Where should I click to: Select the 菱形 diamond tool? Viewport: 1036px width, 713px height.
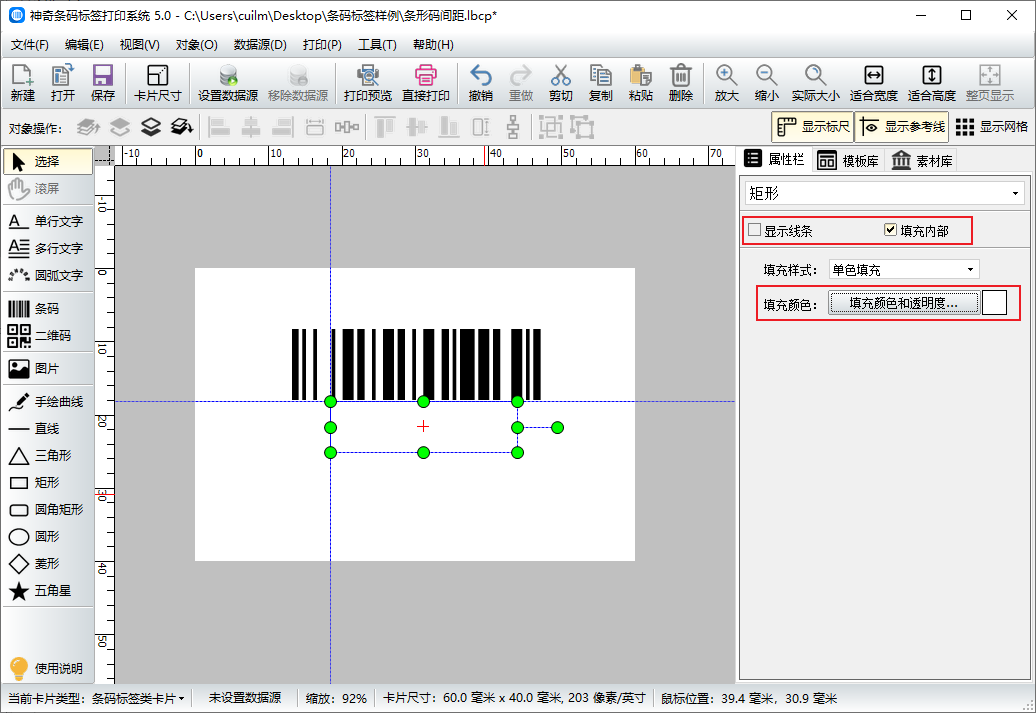(x=48, y=564)
